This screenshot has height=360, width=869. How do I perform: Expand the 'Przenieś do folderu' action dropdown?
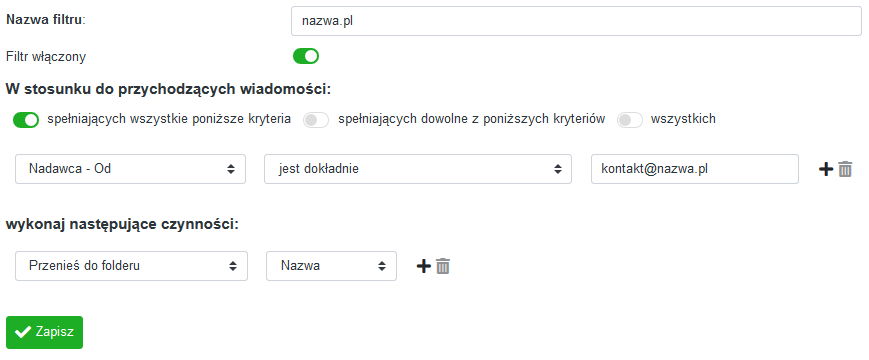coord(131,266)
